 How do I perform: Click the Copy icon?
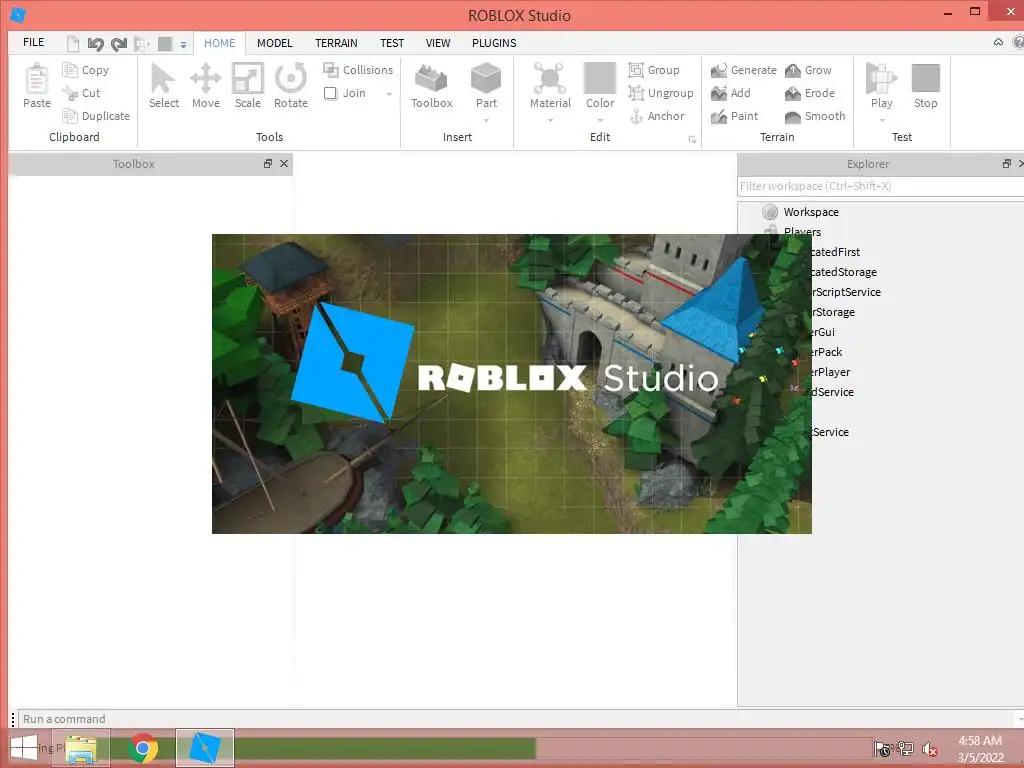coord(70,69)
